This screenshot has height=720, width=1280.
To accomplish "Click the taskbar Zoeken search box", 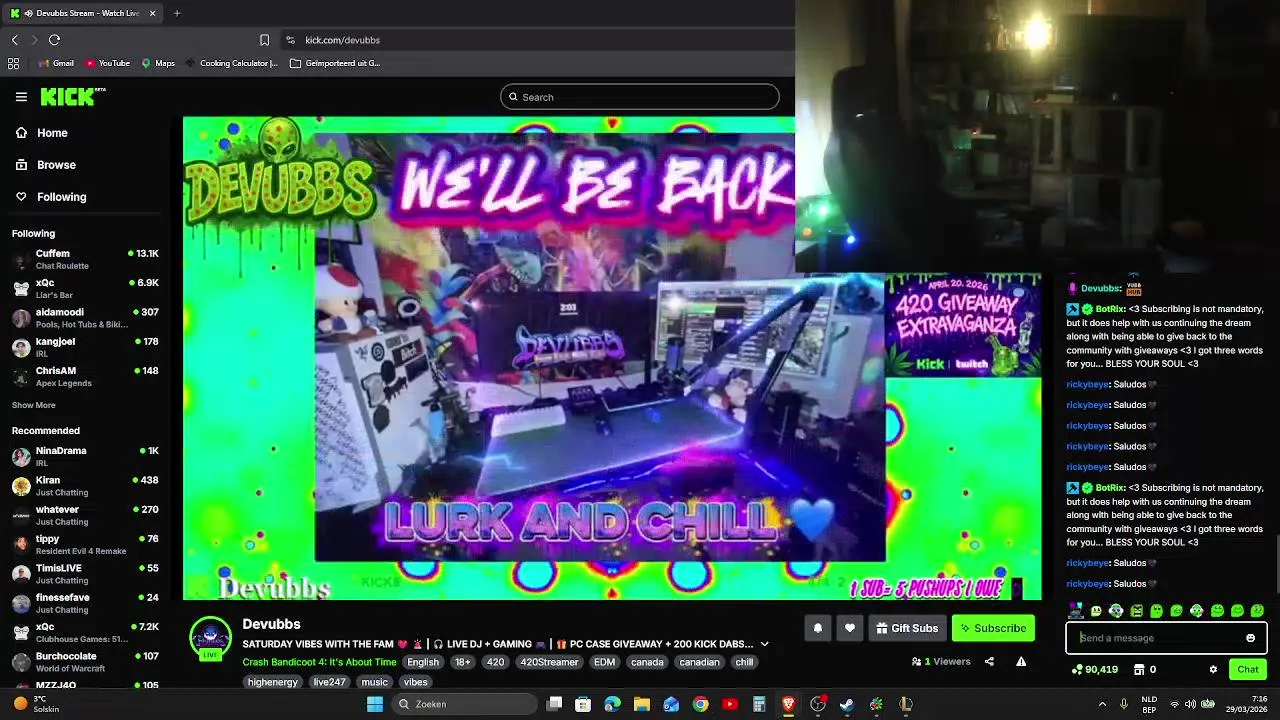I will (465, 704).
